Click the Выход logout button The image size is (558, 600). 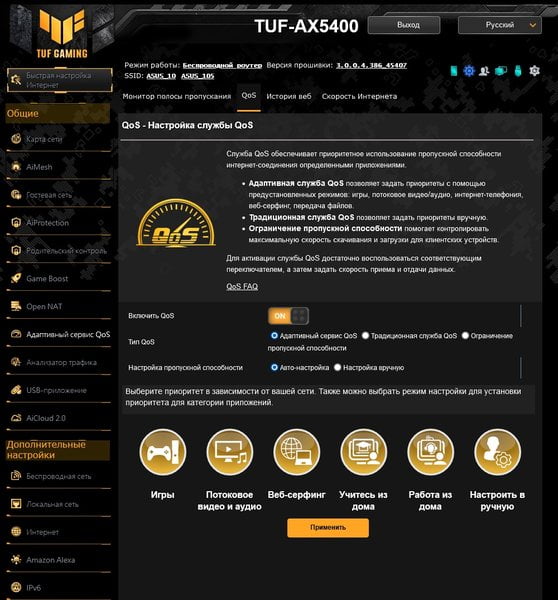404,25
